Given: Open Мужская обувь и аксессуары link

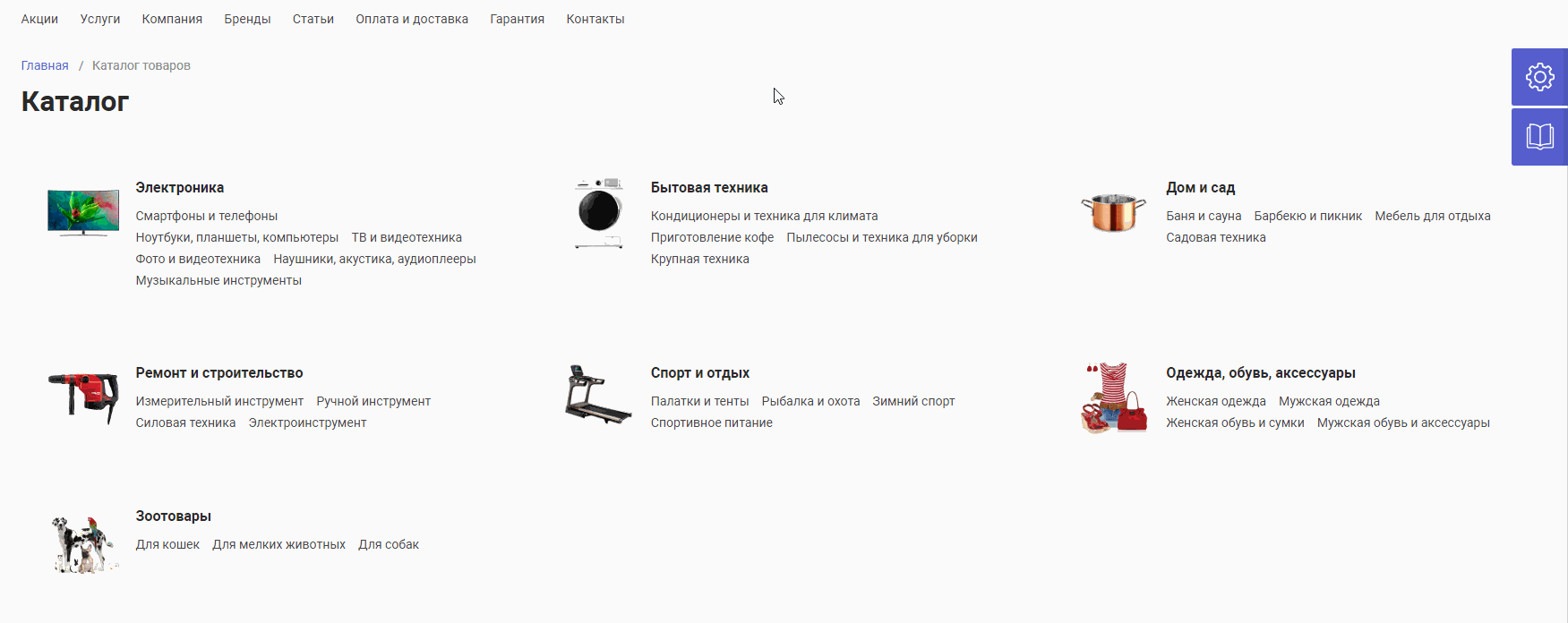Looking at the screenshot, I should [1403, 422].
